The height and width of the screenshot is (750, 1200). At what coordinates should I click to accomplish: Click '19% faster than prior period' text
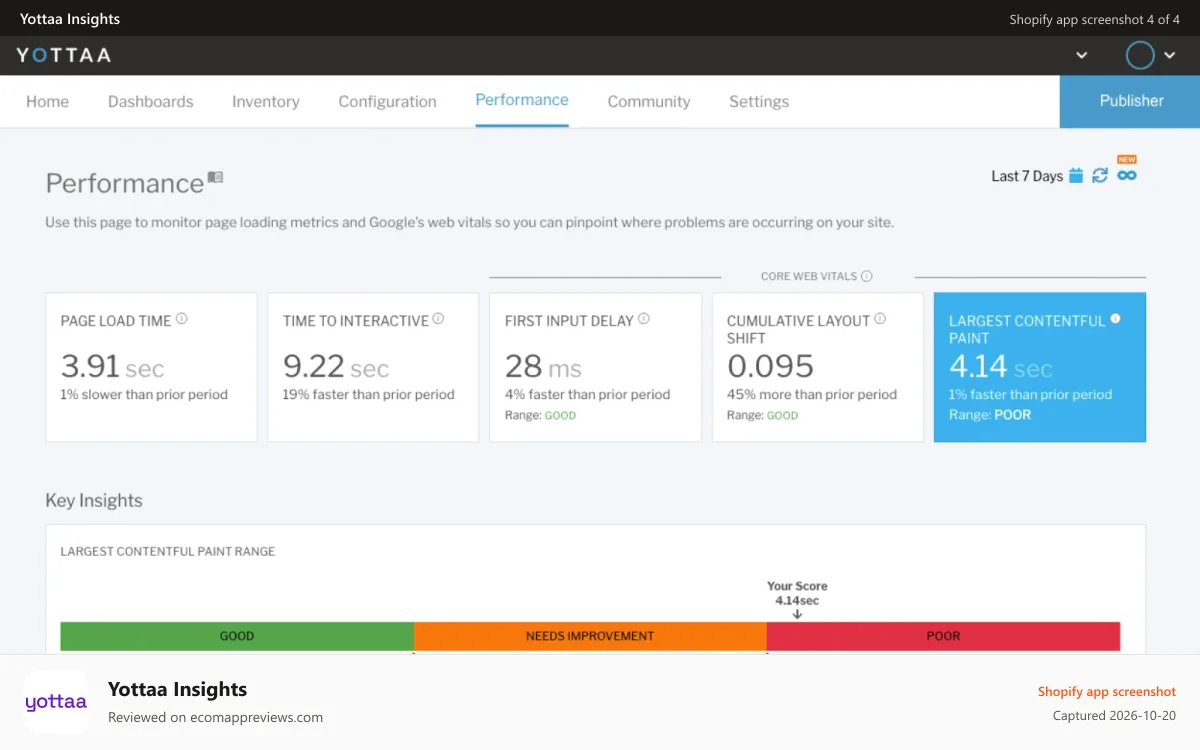coord(369,394)
